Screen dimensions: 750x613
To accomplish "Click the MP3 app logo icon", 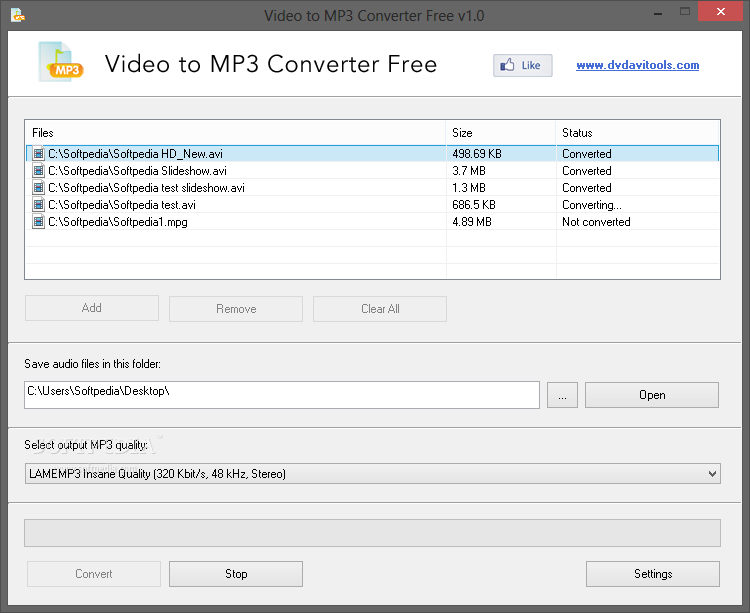I will point(60,62).
